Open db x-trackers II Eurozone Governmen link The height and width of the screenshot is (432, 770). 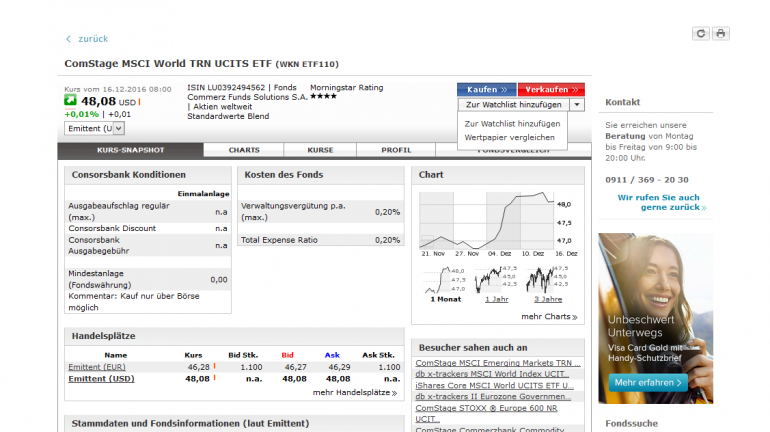pyautogui.click(x=494, y=397)
